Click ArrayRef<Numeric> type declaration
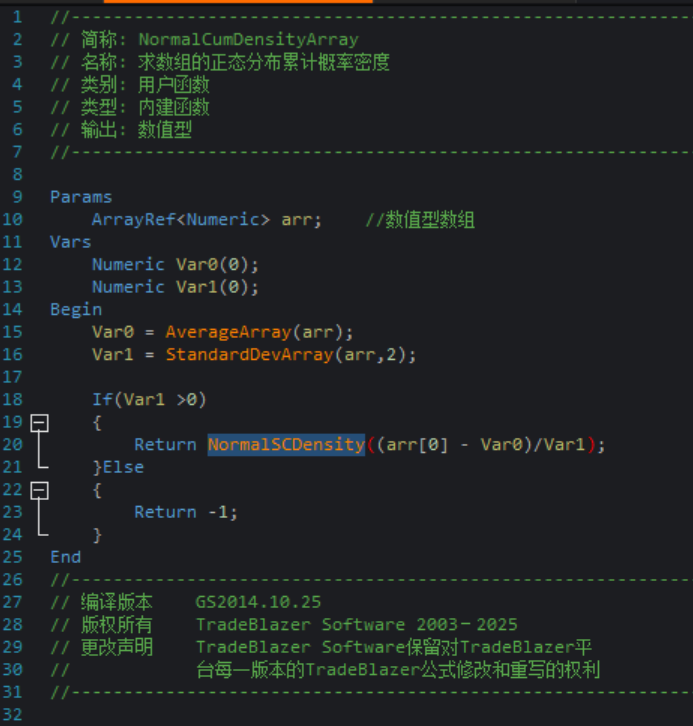The height and width of the screenshot is (726, 693). click(181, 219)
